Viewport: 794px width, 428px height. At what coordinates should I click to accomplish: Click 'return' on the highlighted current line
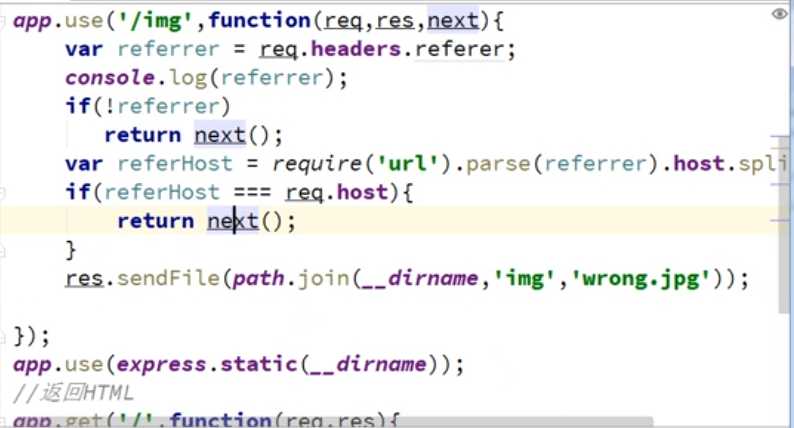point(155,221)
